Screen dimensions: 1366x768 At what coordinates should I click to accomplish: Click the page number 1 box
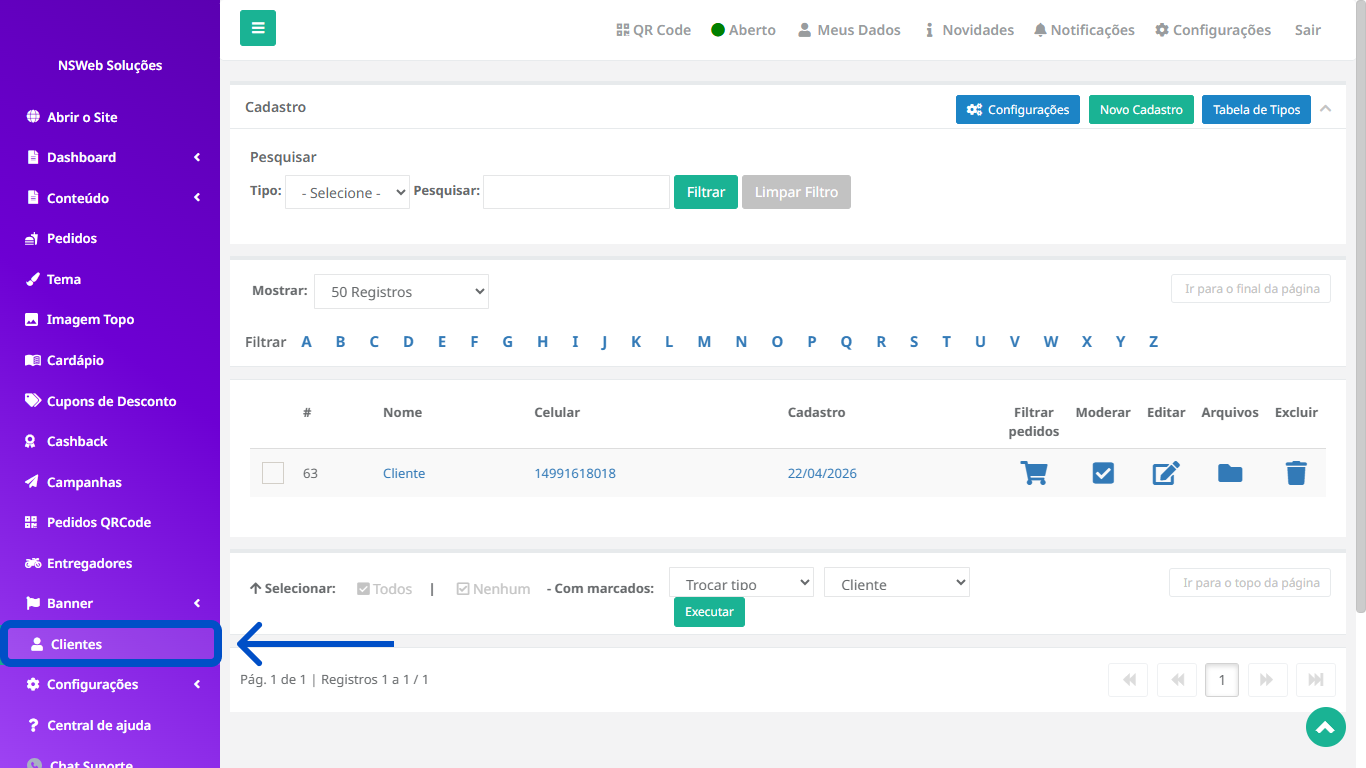tap(1222, 680)
